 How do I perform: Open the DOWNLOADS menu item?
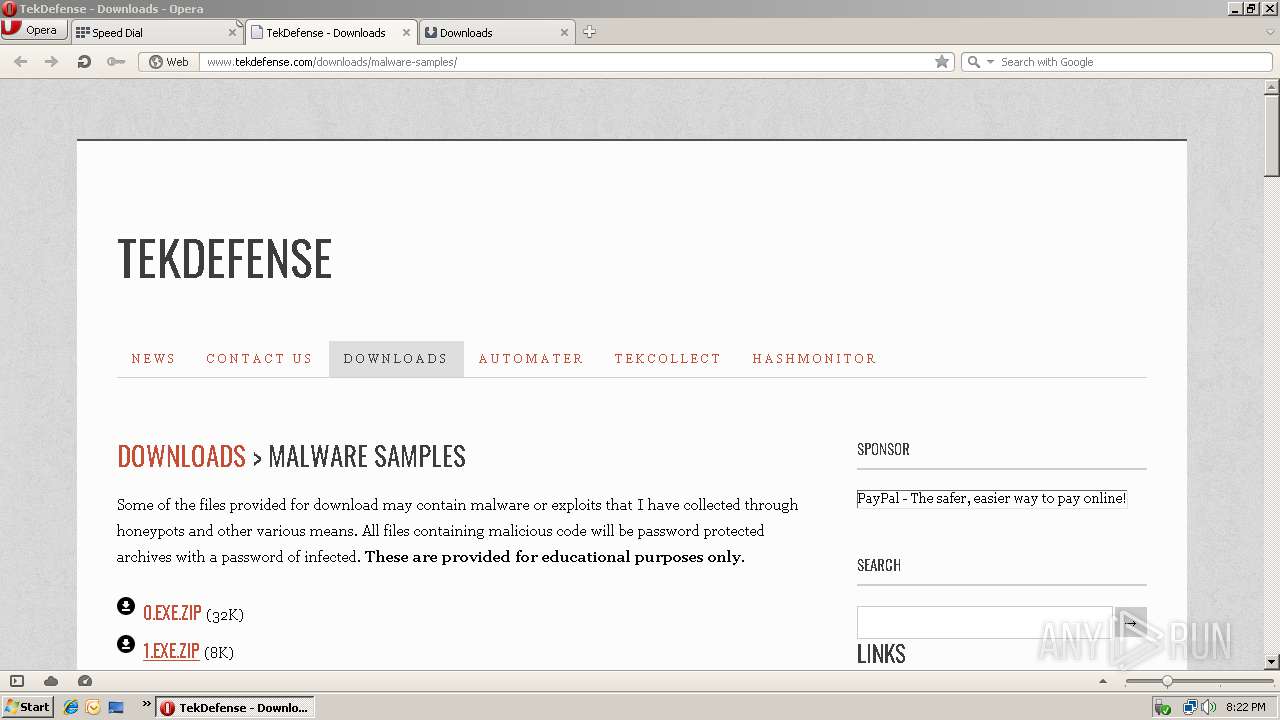pos(396,358)
